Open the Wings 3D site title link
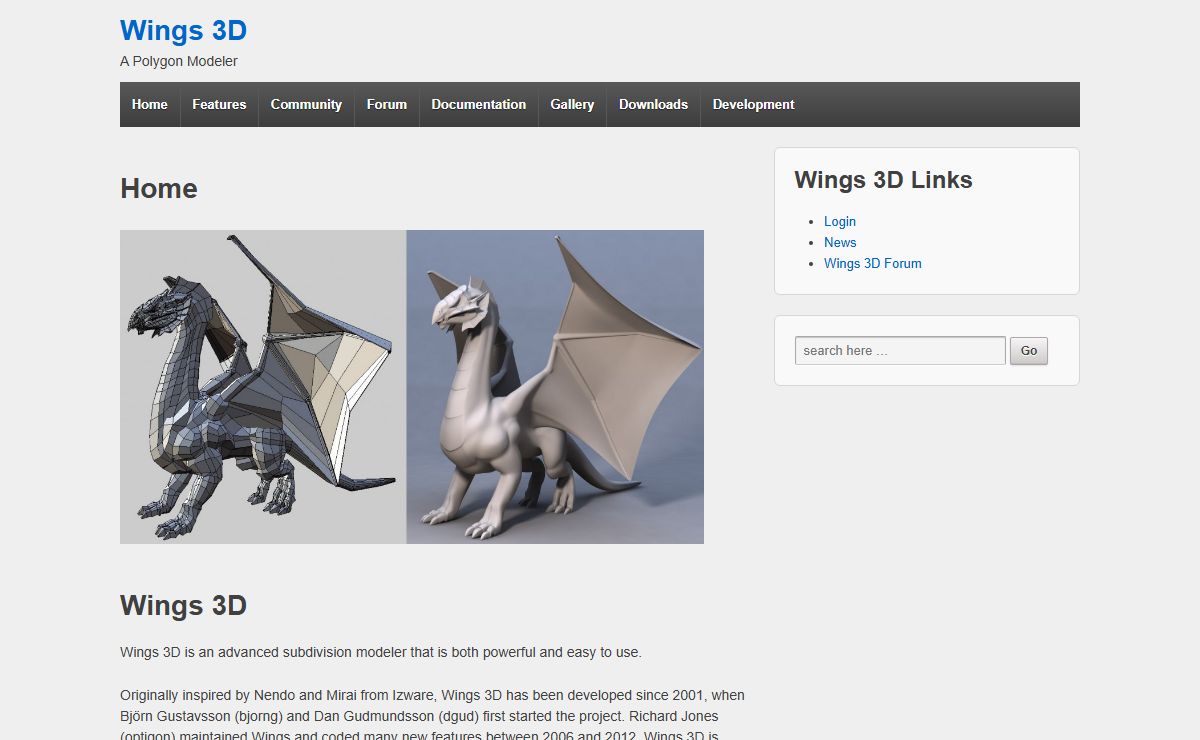 click(x=183, y=31)
